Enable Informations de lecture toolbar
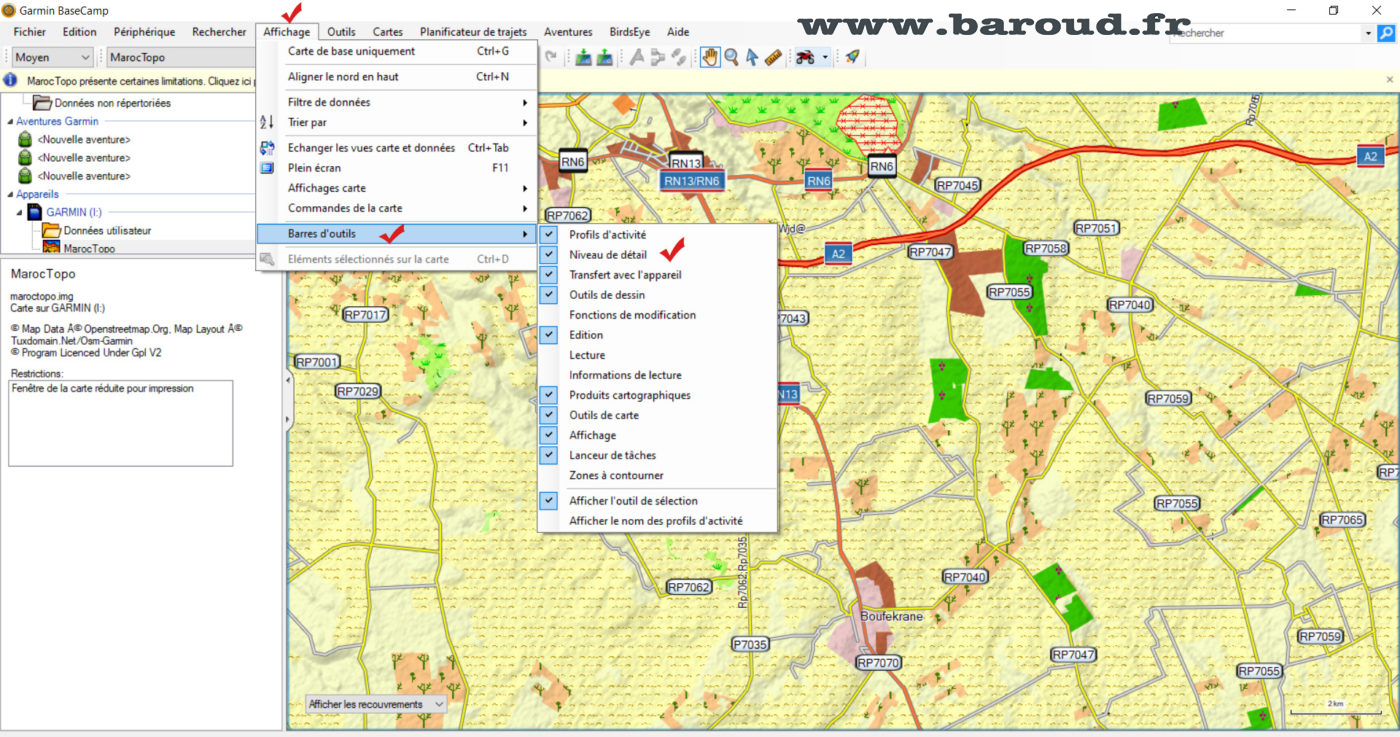 click(x=657, y=375)
